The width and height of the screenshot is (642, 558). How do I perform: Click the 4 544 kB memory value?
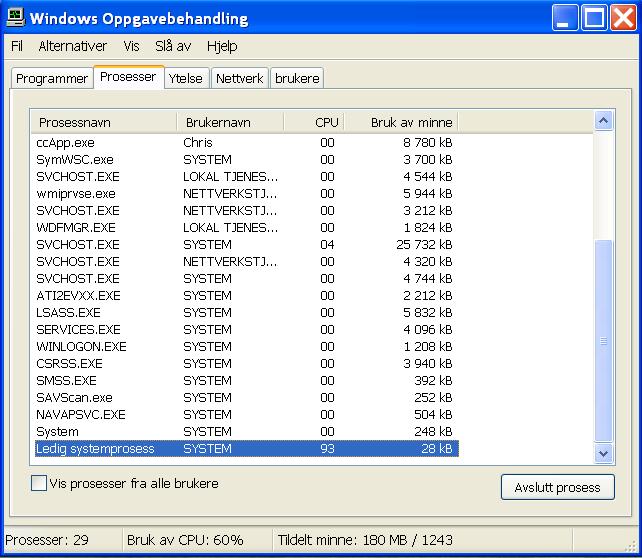pos(427,176)
